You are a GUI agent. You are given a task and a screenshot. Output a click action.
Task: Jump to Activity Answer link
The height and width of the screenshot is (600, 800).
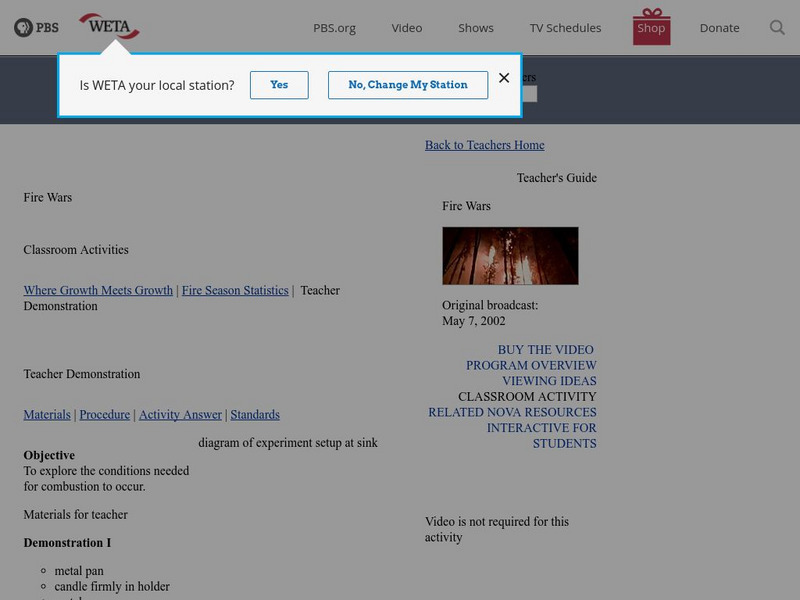(x=180, y=414)
